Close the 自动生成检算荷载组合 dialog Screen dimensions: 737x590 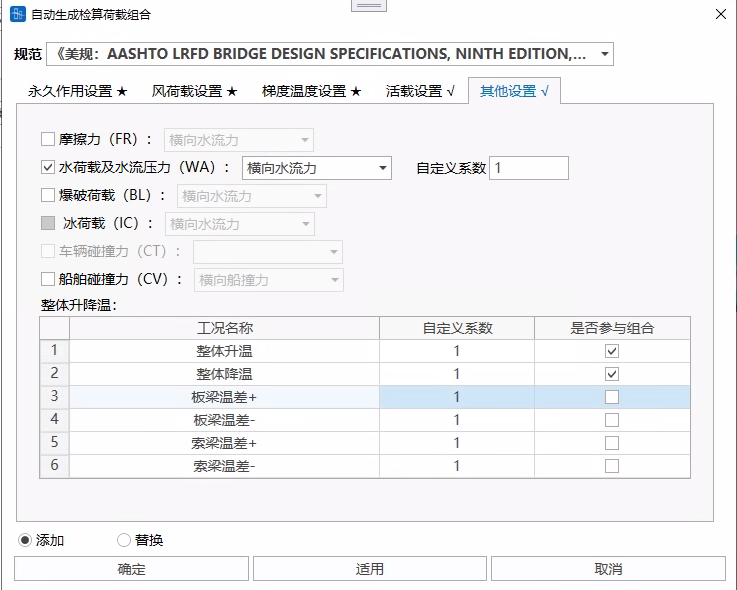coord(721,15)
